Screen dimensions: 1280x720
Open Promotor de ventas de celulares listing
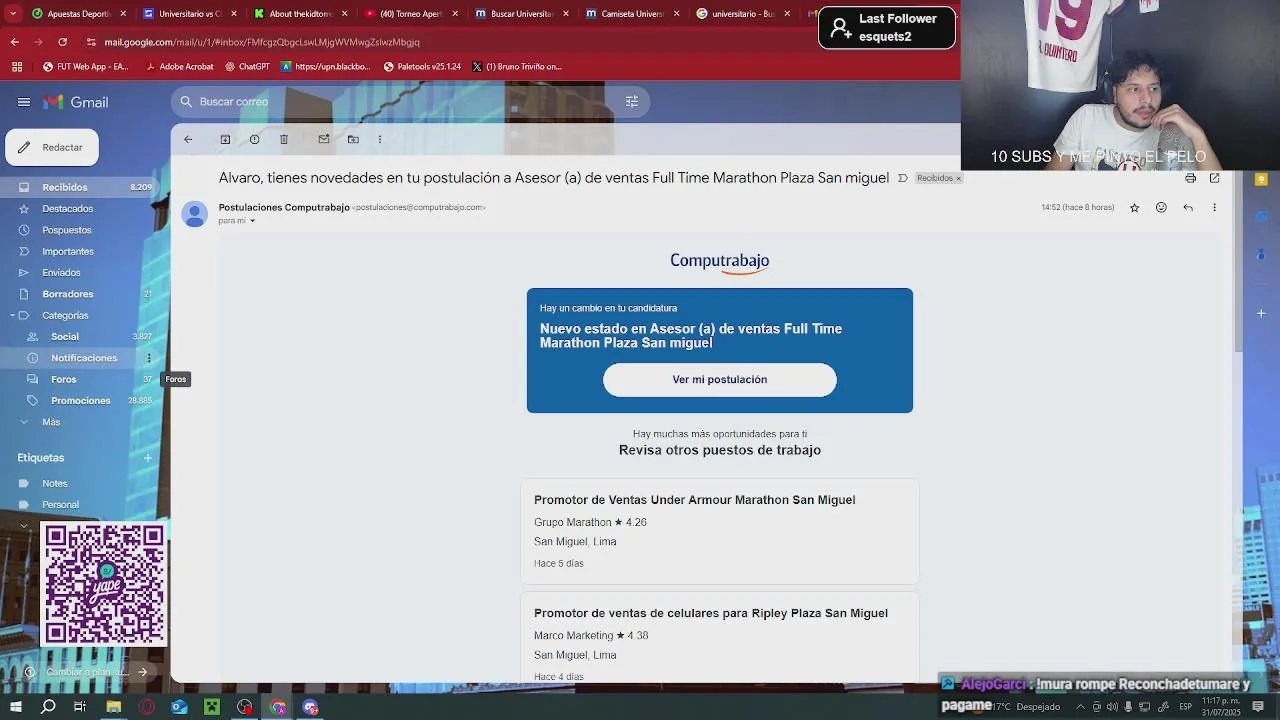711,613
